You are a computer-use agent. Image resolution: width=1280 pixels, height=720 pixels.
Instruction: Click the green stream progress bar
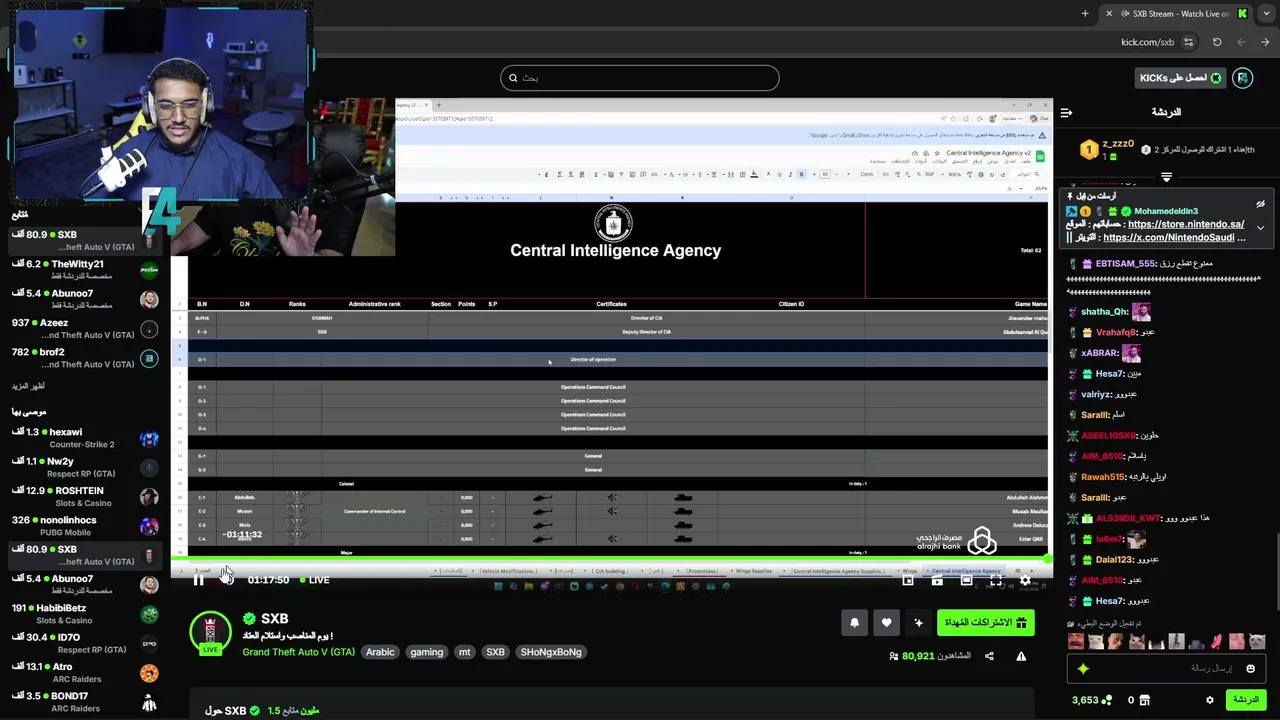pyautogui.click(x=612, y=560)
